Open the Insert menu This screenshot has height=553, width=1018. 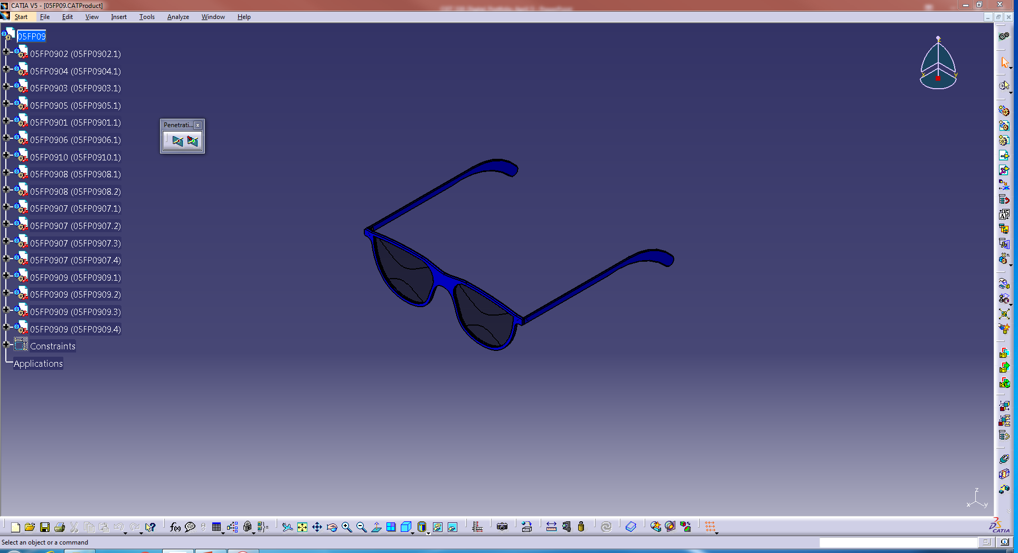[118, 17]
